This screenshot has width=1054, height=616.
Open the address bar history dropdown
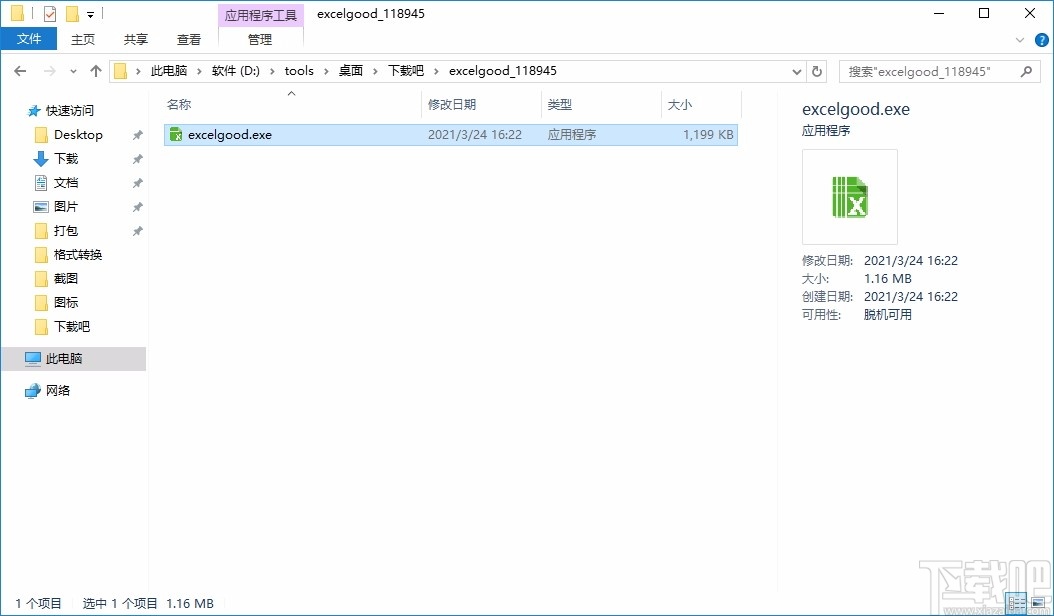[797, 70]
